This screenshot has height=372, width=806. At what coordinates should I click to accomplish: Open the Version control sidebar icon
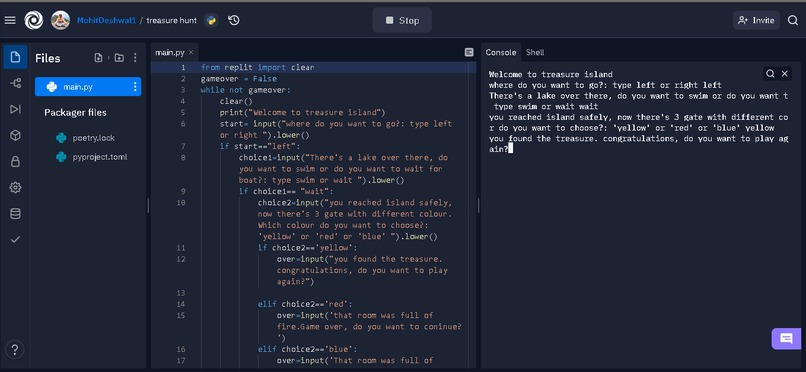15,83
